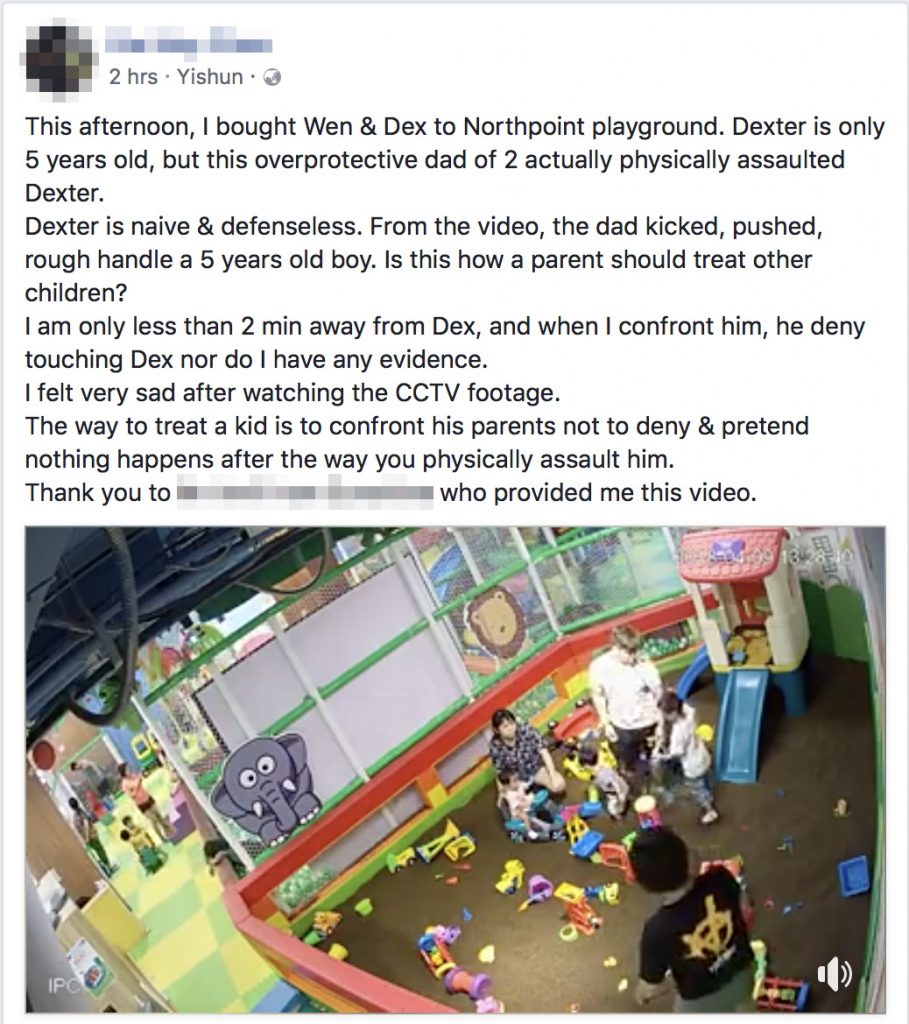
Task: Click the blue bin on playground floor
Action: (853, 875)
